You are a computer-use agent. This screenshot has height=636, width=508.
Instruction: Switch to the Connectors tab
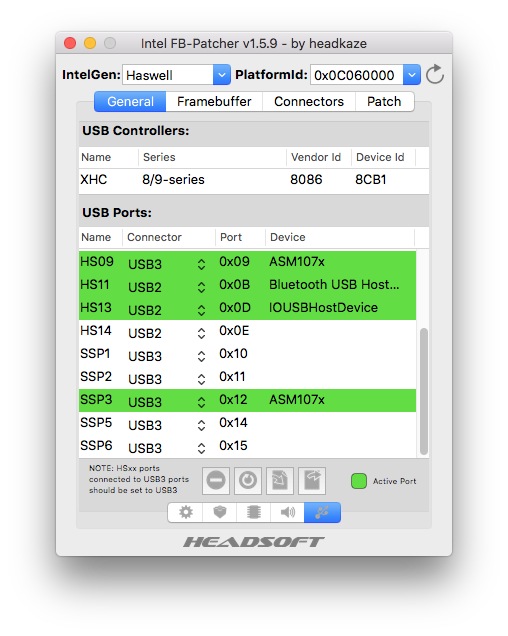309,101
